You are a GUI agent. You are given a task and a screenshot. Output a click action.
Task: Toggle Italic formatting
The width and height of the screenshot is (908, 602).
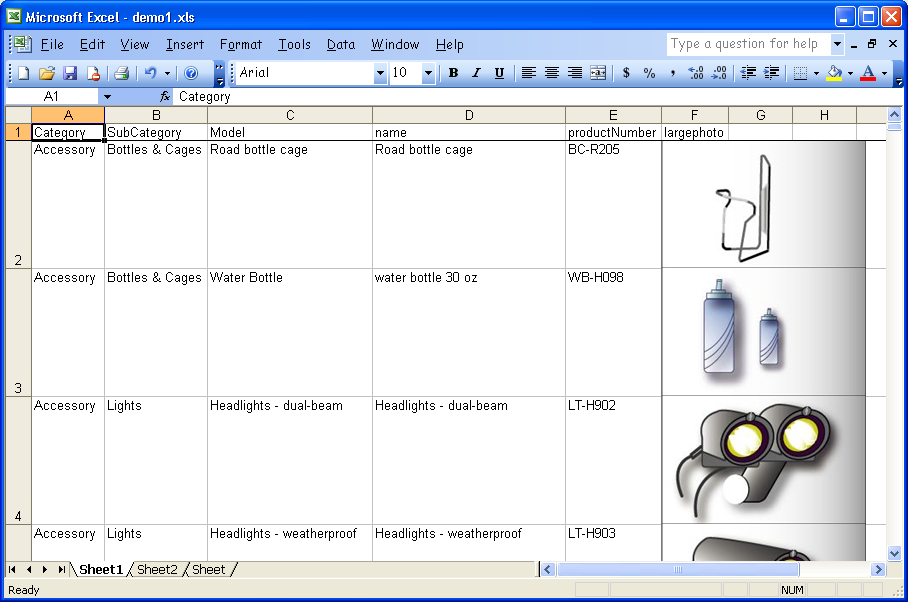[x=476, y=73]
